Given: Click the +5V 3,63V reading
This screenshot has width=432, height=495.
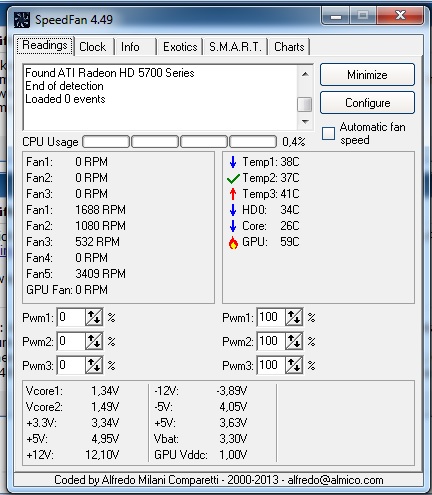Looking at the screenshot, I should coord(200,423).
